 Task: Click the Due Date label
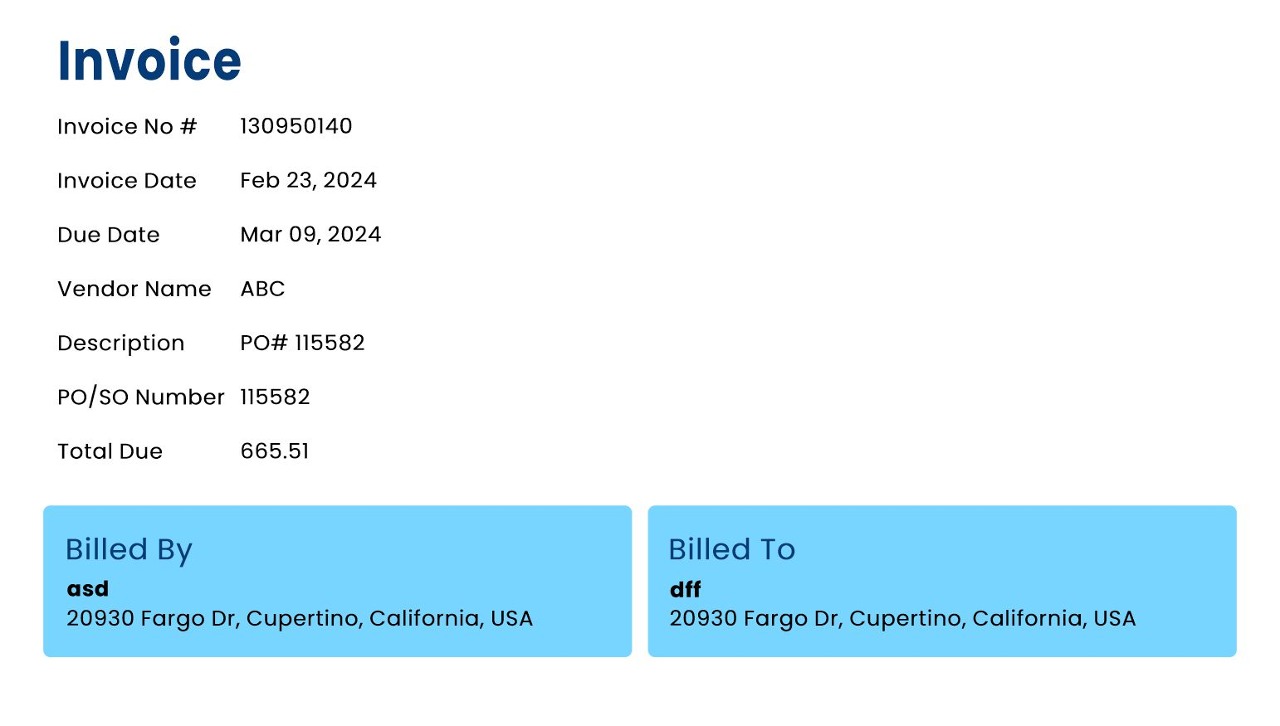(108, 235)
